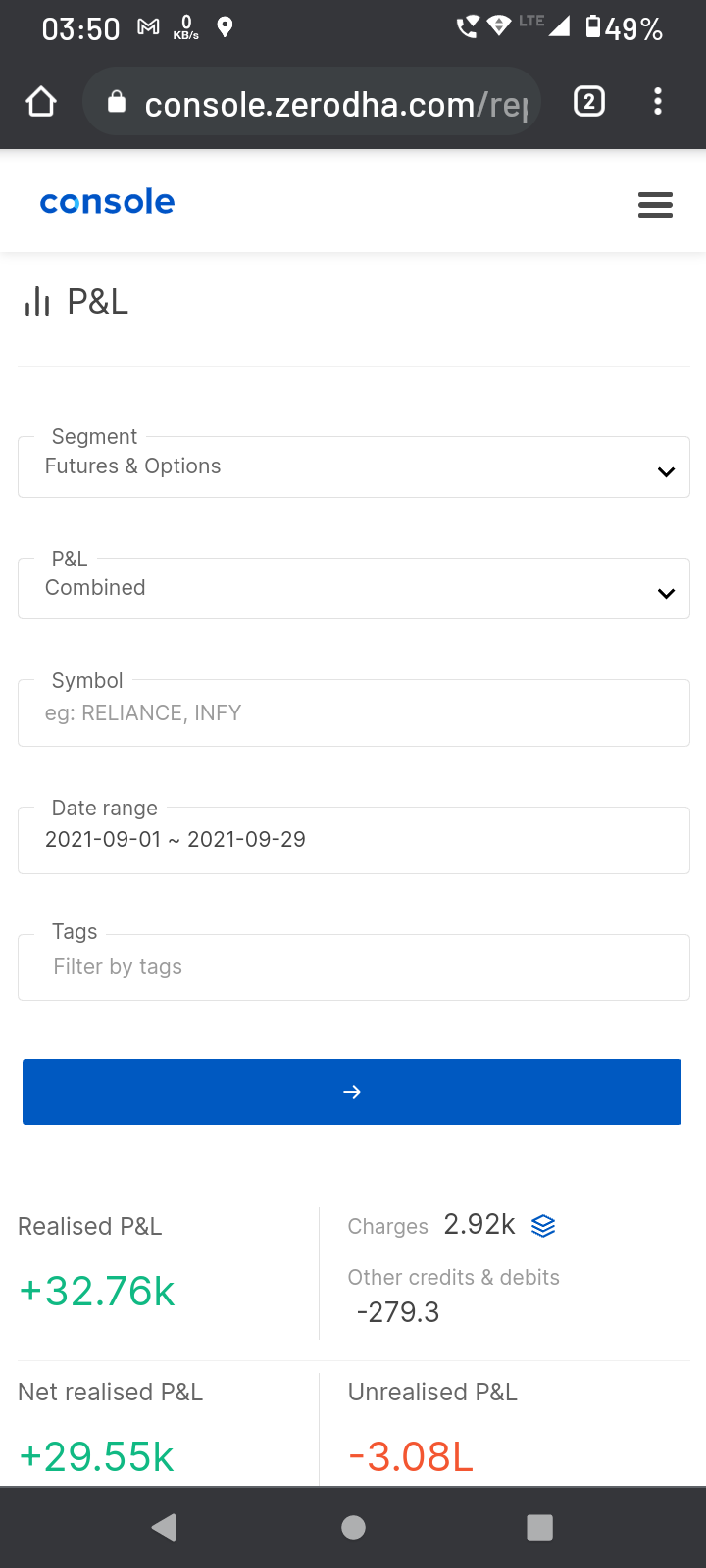Tap the browser home icon
Screen dimensions: 706x1568
[x=41, y=102]
